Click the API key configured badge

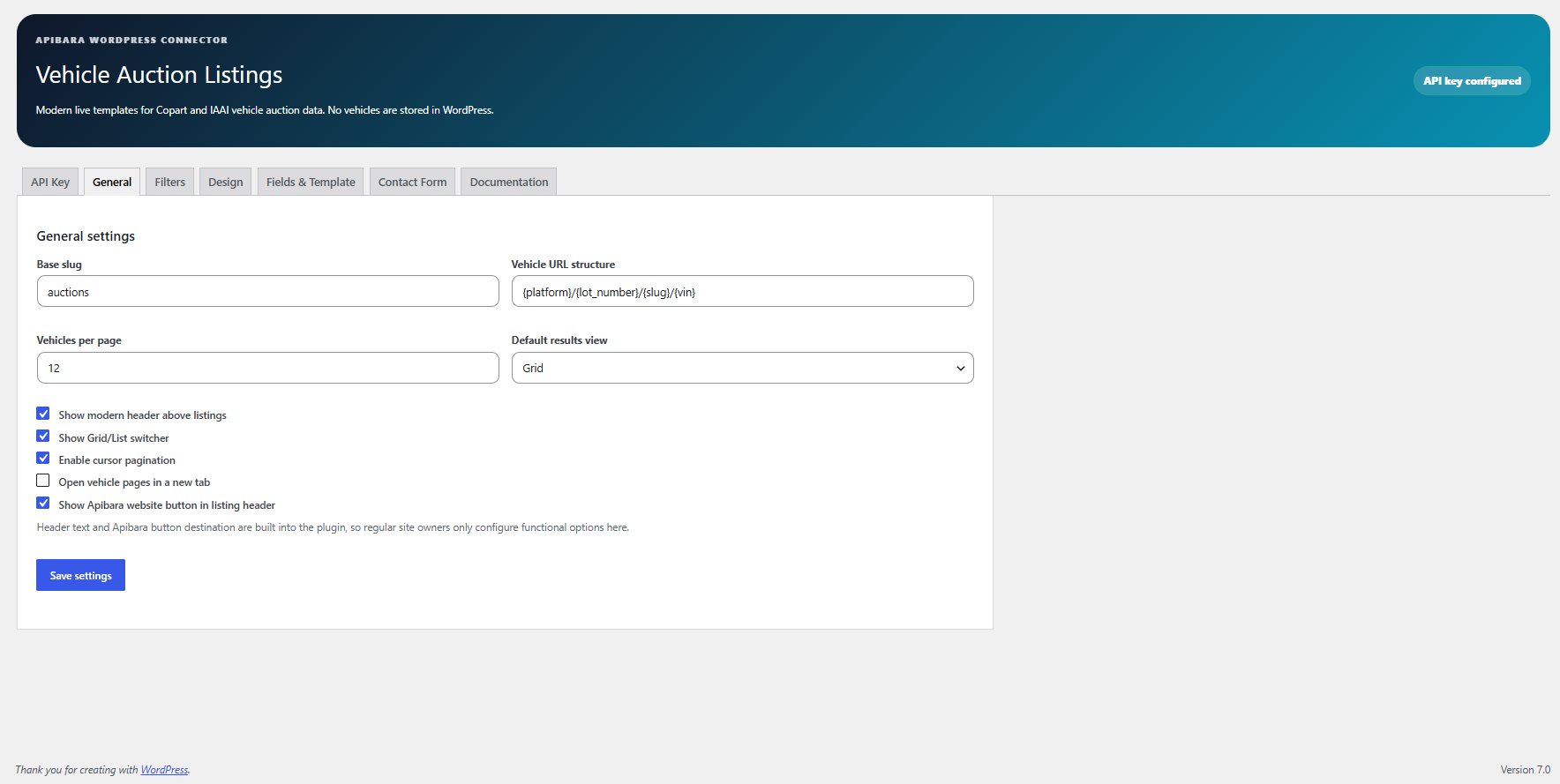point(1472,80)
